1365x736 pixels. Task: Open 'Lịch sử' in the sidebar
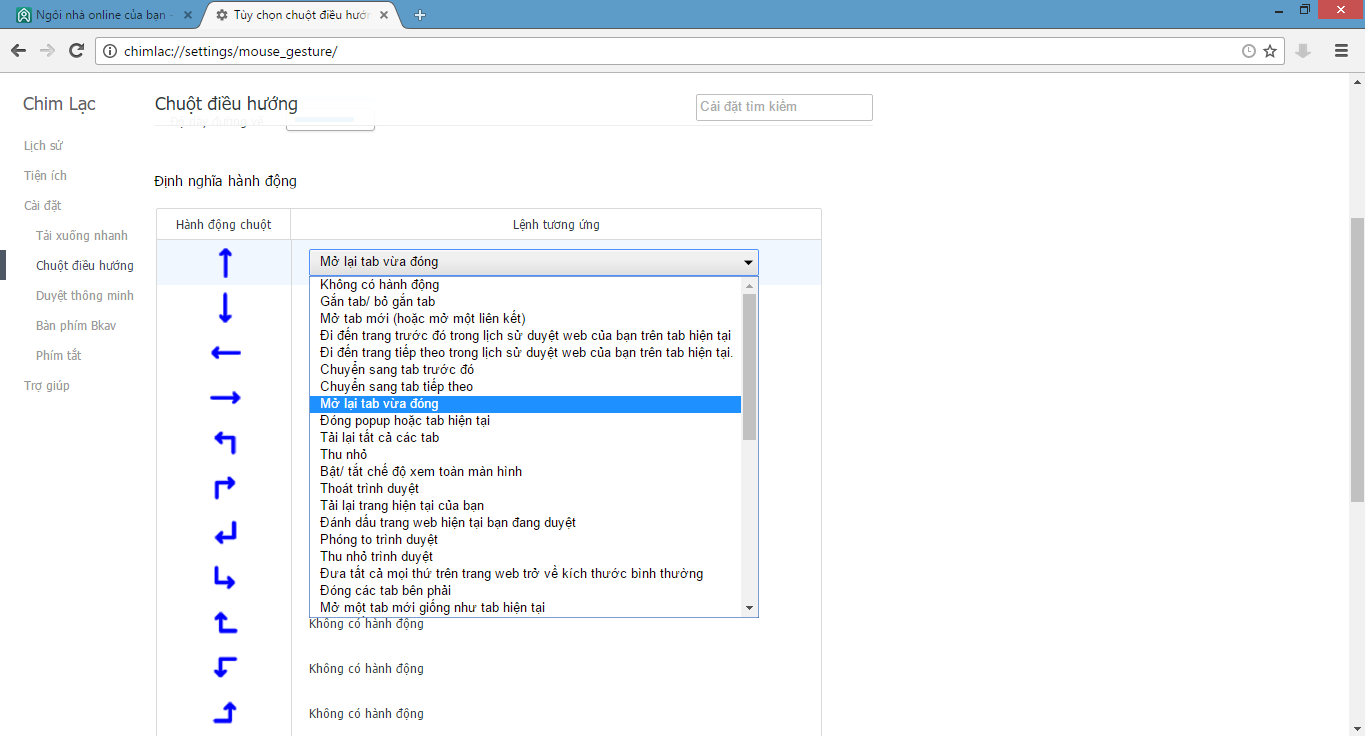pyautogui.click(x=44, y=146)
